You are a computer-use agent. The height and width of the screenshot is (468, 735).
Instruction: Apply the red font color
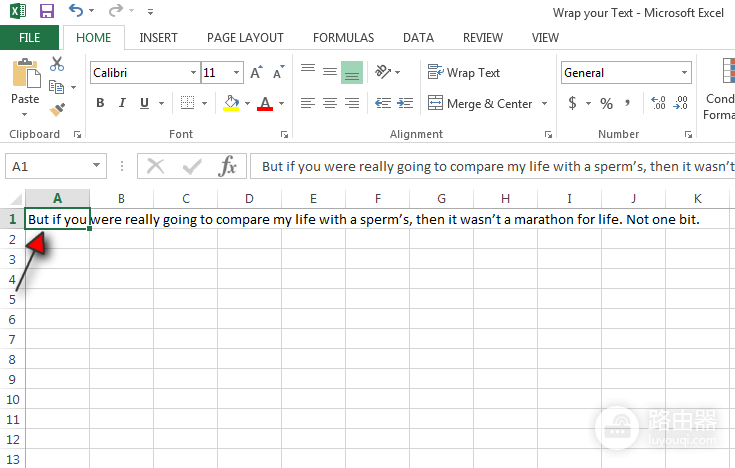265,103
